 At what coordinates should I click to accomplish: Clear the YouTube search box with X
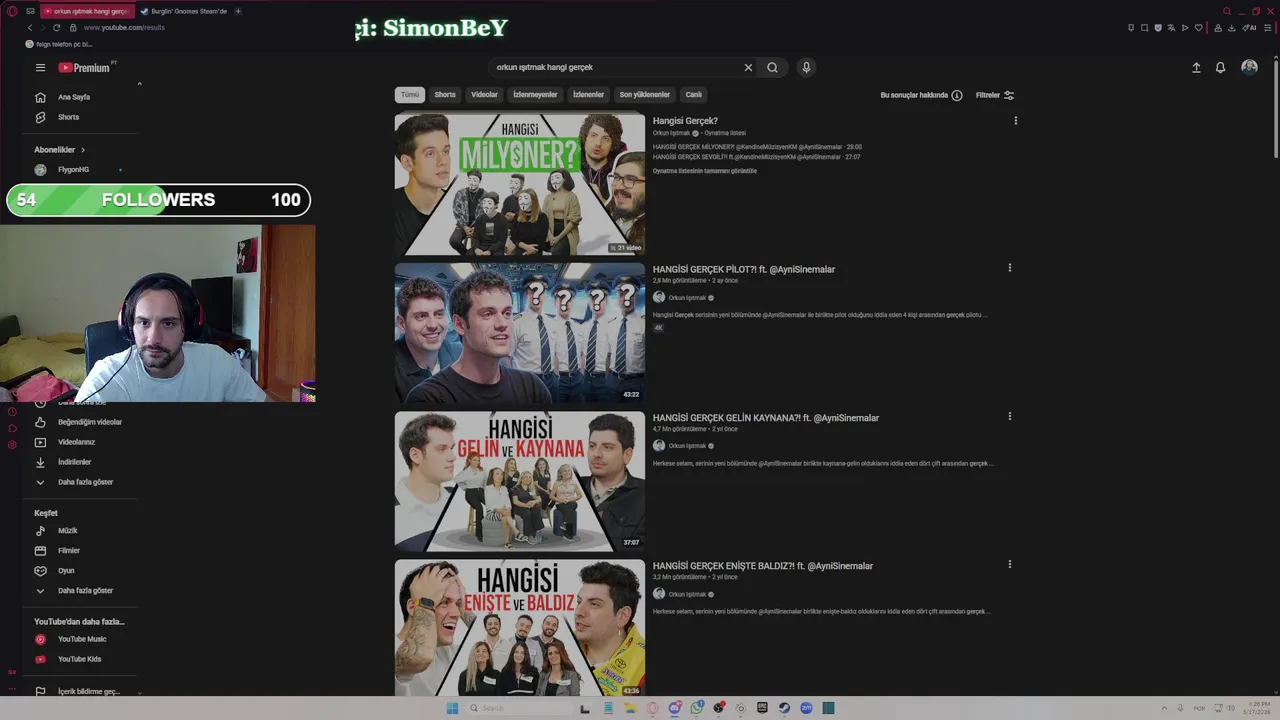[x=748, y=67]
